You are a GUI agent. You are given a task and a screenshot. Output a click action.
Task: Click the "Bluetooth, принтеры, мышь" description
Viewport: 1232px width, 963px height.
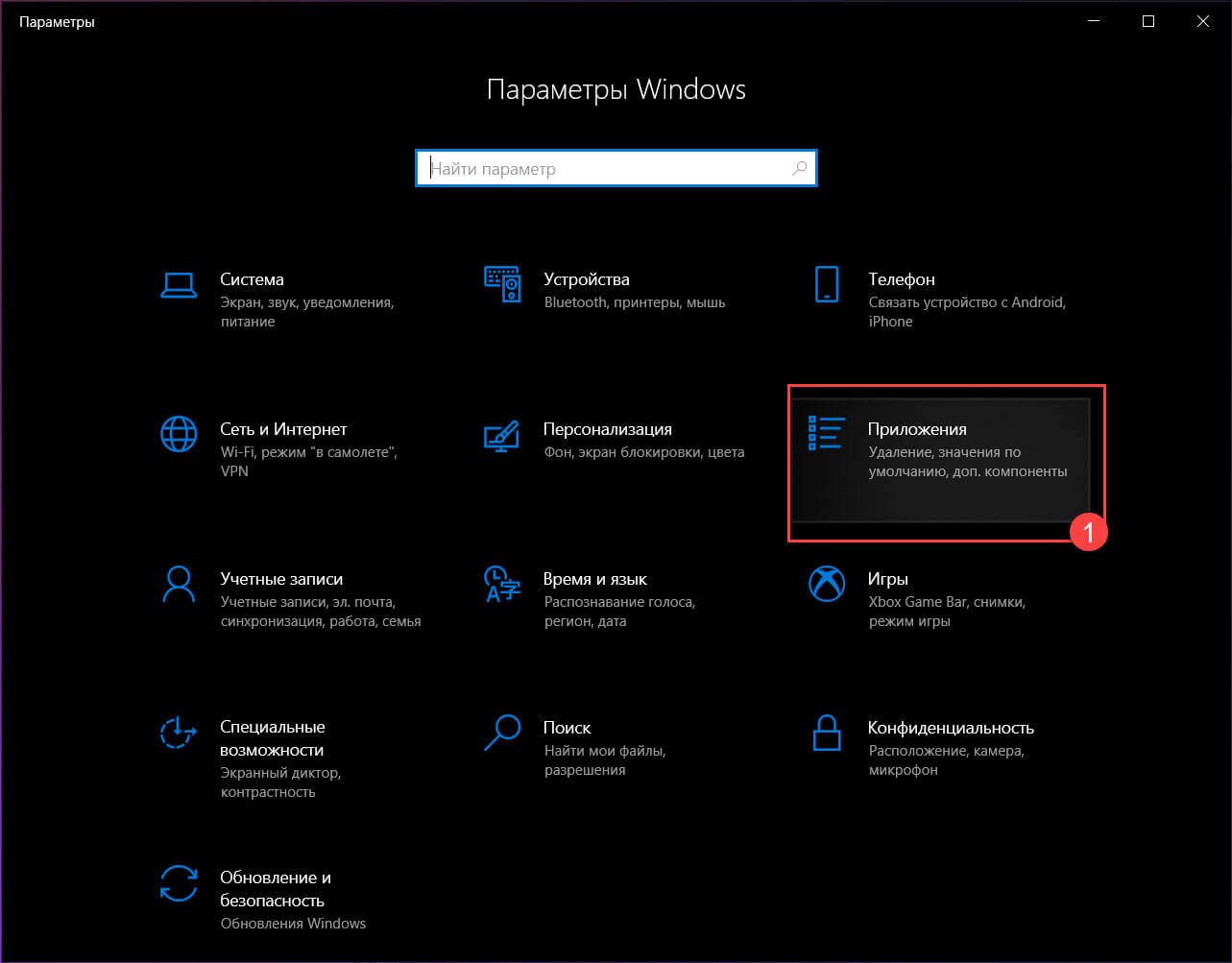(635, 302)
